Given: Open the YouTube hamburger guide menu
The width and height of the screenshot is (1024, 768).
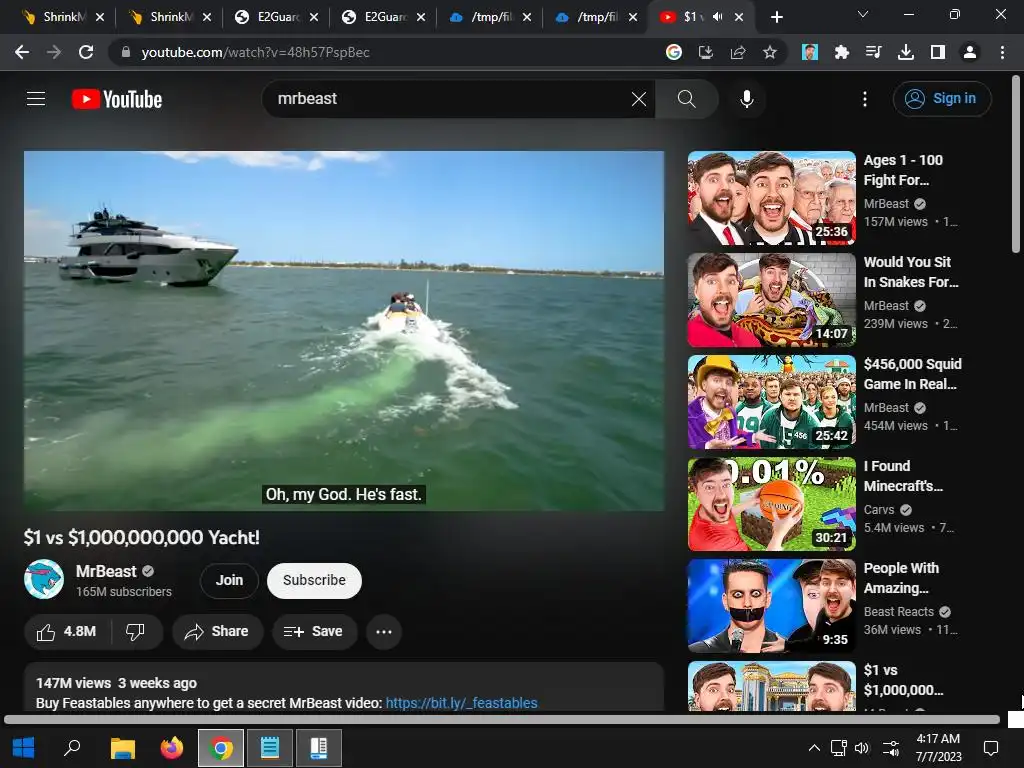Looking at the screenshot, I should click(36, 99).
